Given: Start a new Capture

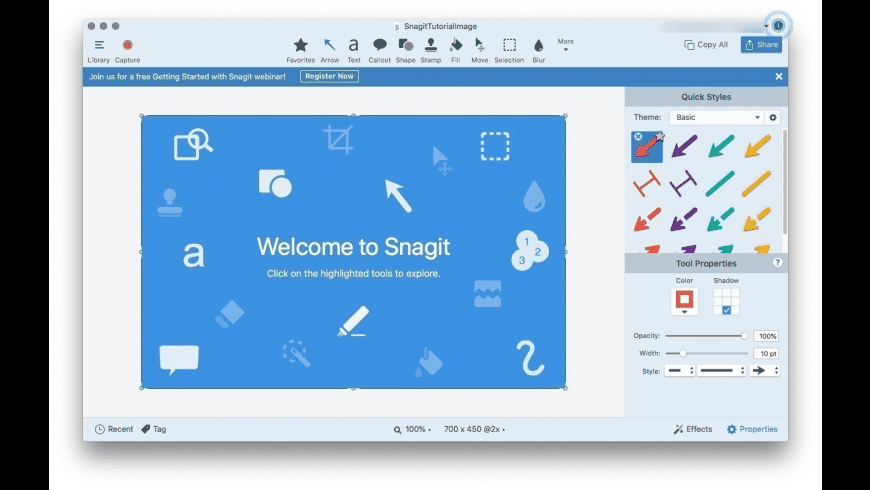Looking at the screenshot, I should click(x=127, y=50).
